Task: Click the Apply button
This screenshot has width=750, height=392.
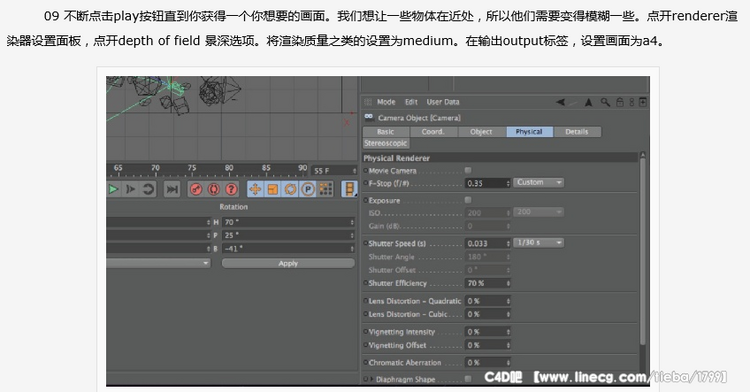Action: click(x=288, y=263)
